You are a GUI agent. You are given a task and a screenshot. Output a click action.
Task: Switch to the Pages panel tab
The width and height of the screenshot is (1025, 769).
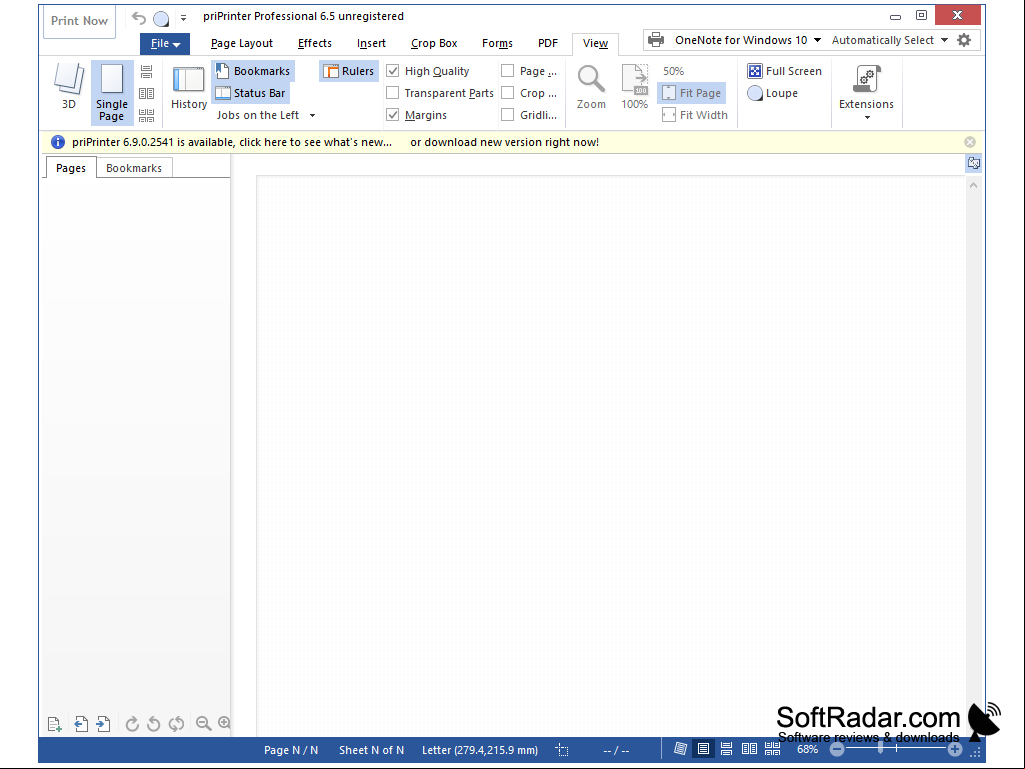coord(71,168)
